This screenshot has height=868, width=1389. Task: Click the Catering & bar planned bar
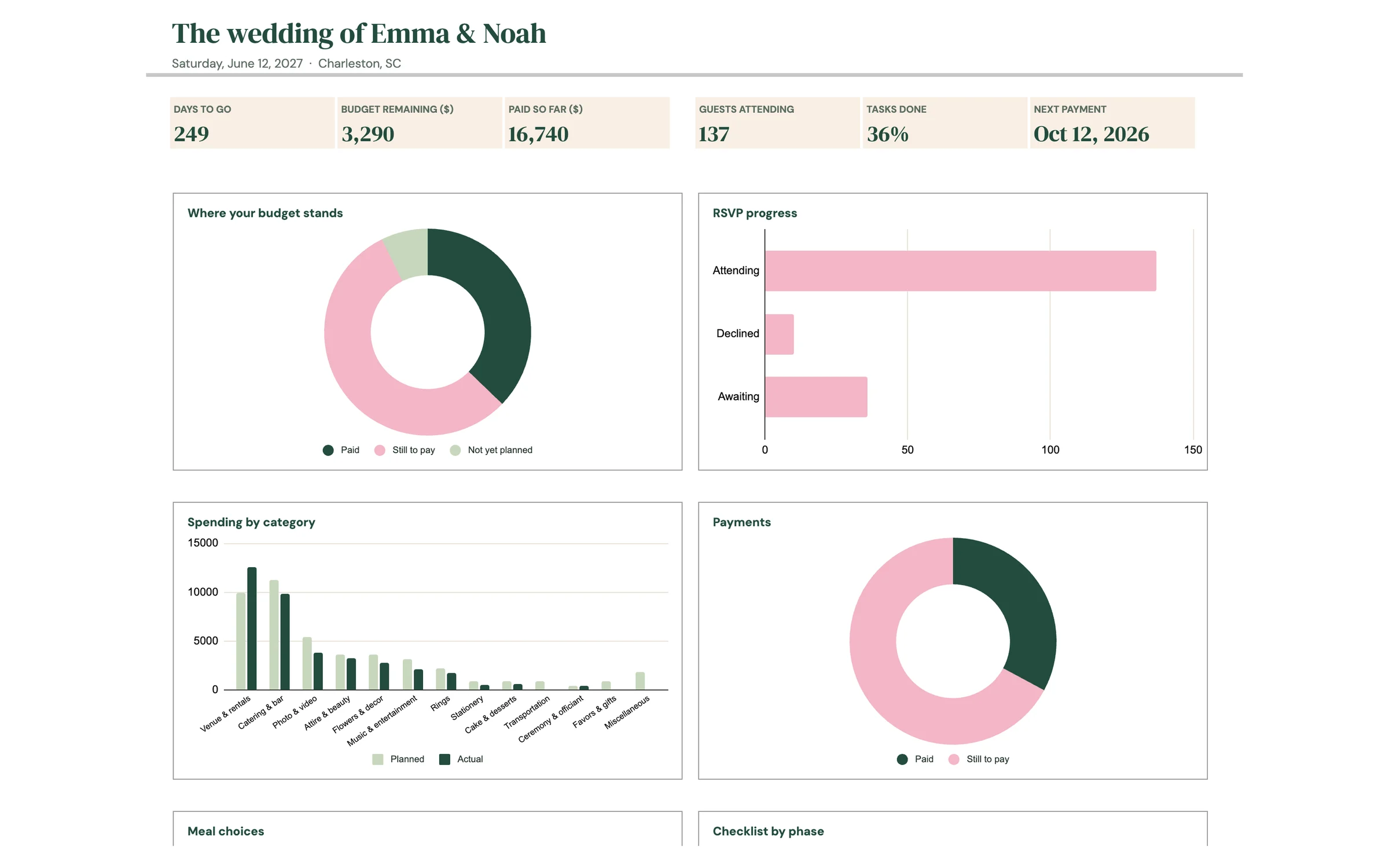click(274, 635)
